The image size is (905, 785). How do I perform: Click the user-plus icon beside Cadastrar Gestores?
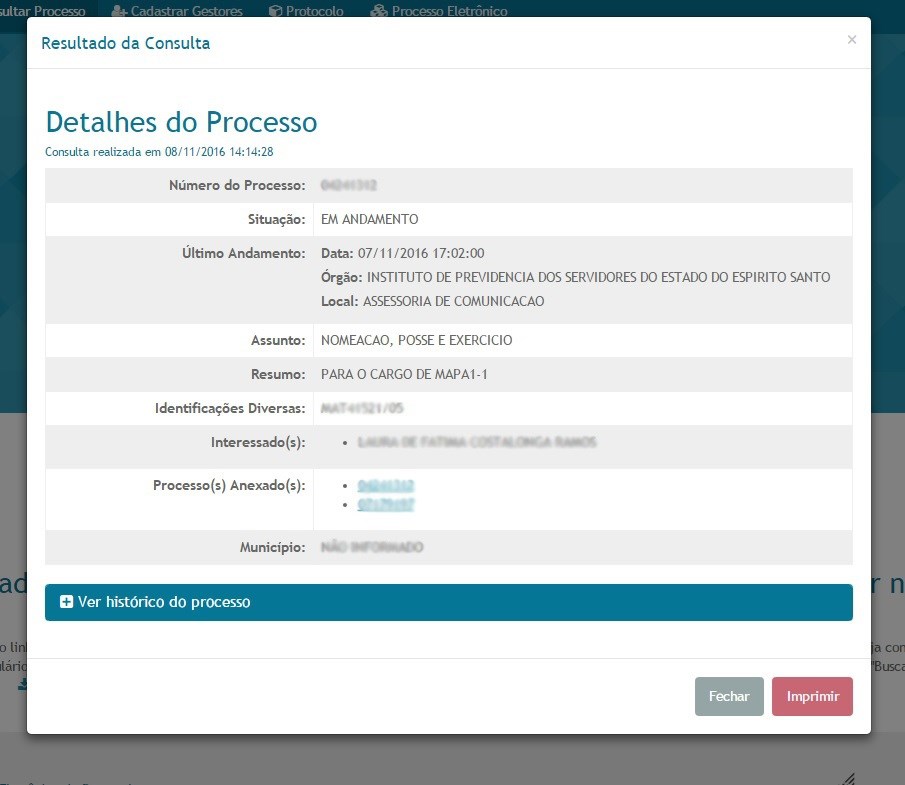[119, 11]
